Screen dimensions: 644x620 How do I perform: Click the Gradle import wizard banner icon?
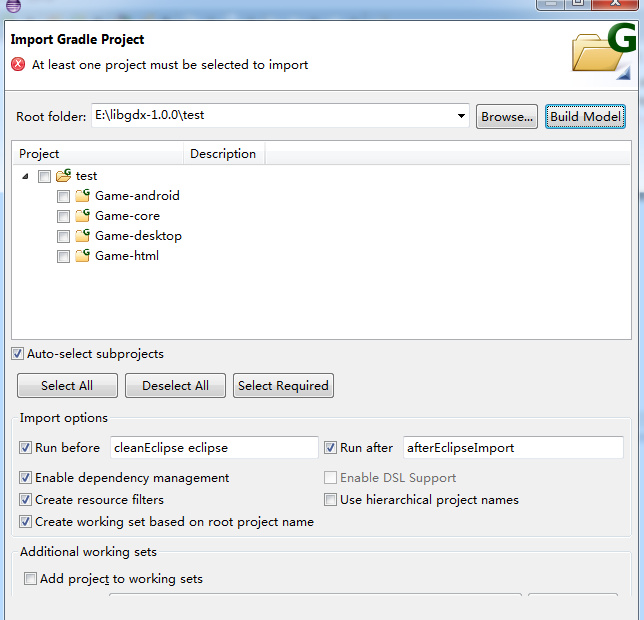pos(604,51)
